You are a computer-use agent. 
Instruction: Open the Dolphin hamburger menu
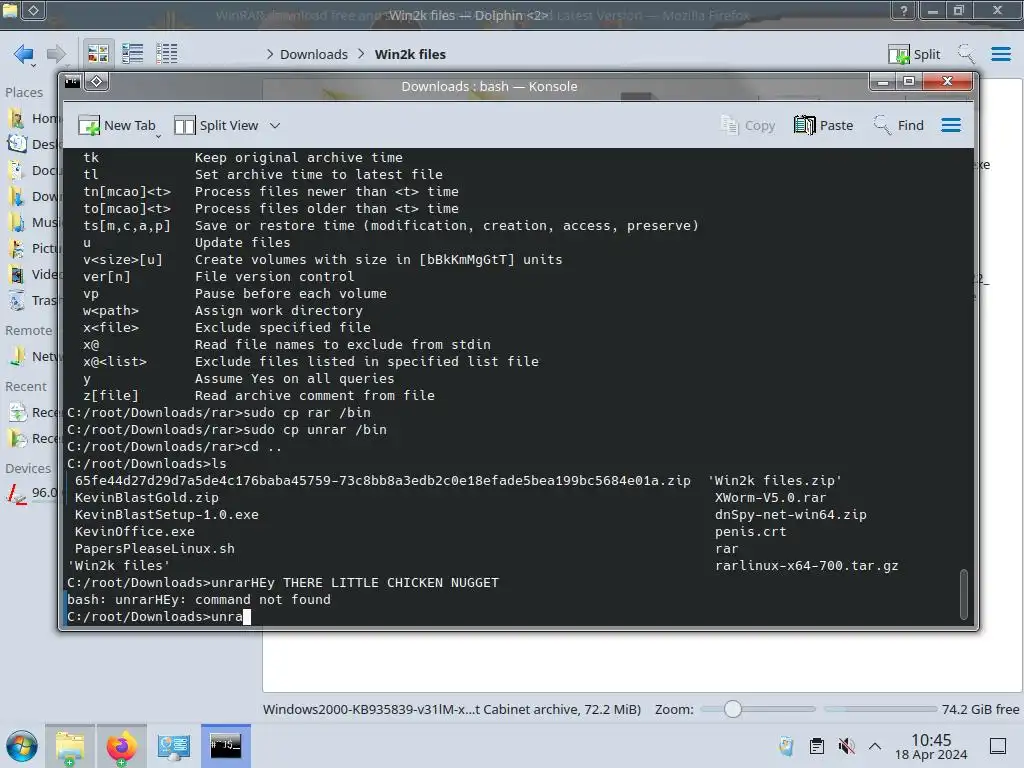[1000, 54]
